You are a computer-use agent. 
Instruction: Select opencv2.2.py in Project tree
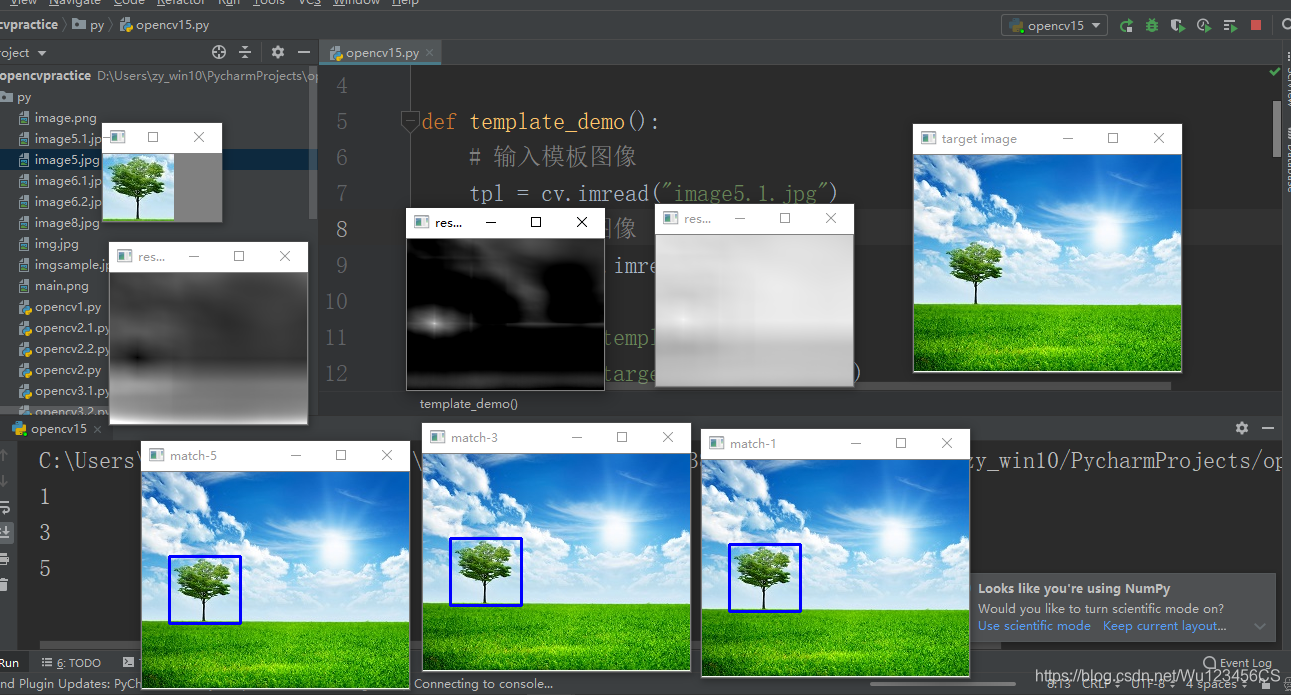(x=64, y=349)
